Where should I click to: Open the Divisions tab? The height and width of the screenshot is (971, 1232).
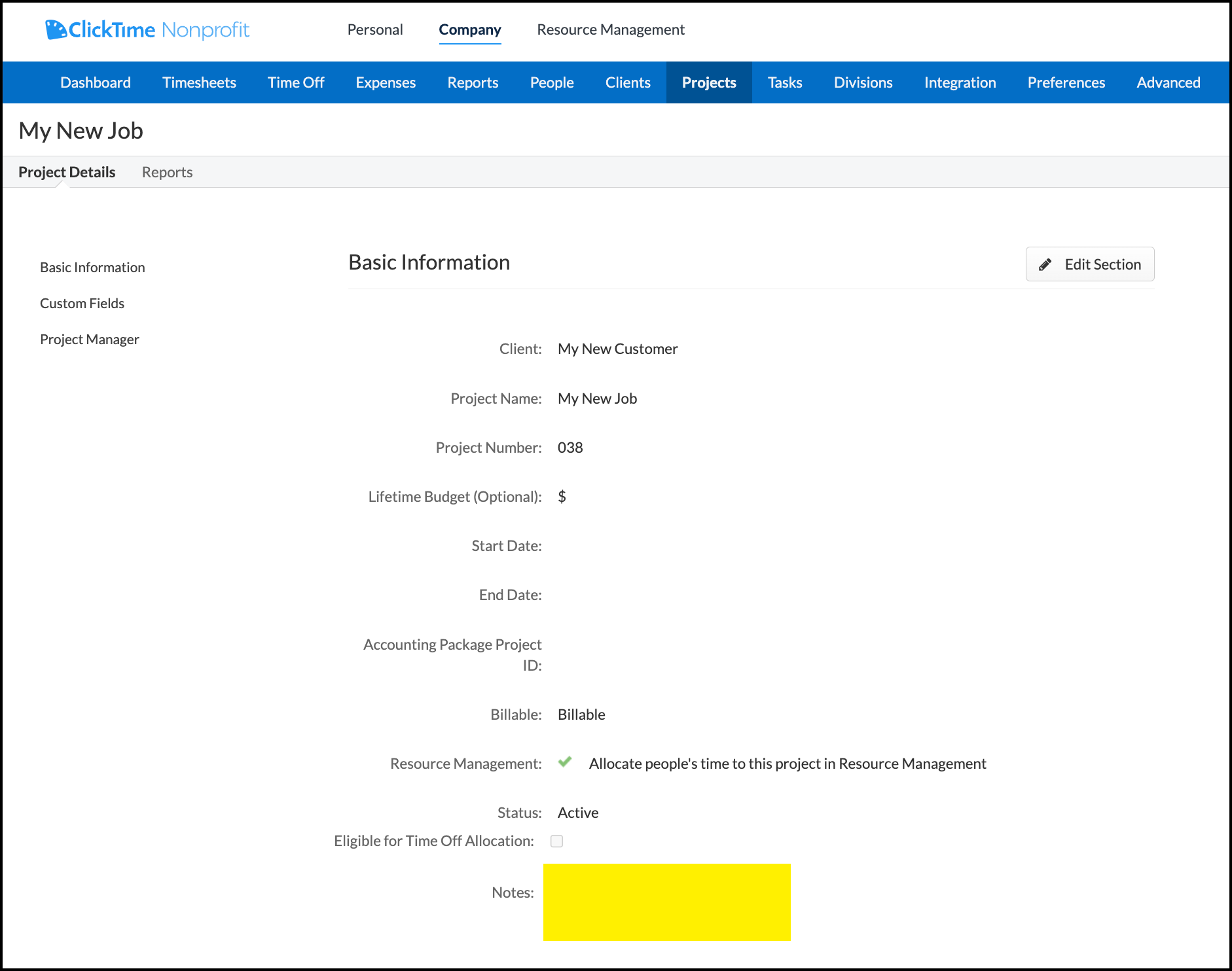pyautogui.click(x=863, y=82)
